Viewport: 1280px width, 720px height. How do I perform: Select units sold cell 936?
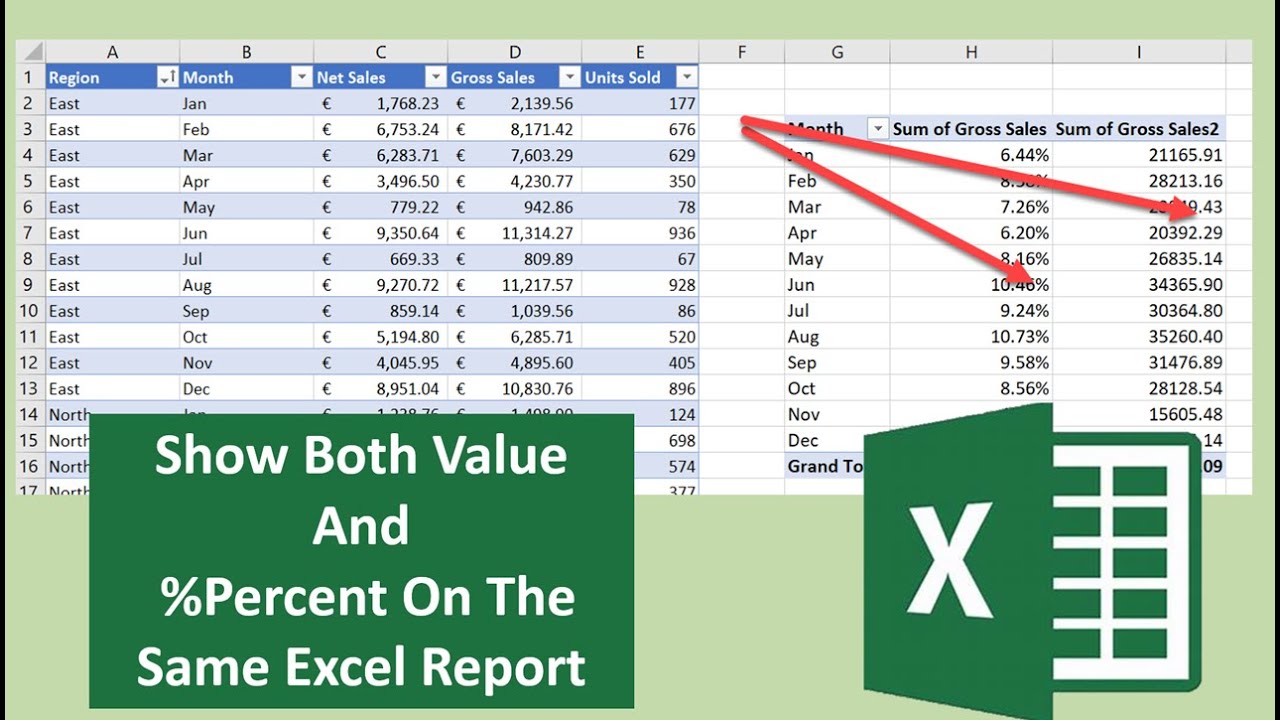(x=640, y=233)
